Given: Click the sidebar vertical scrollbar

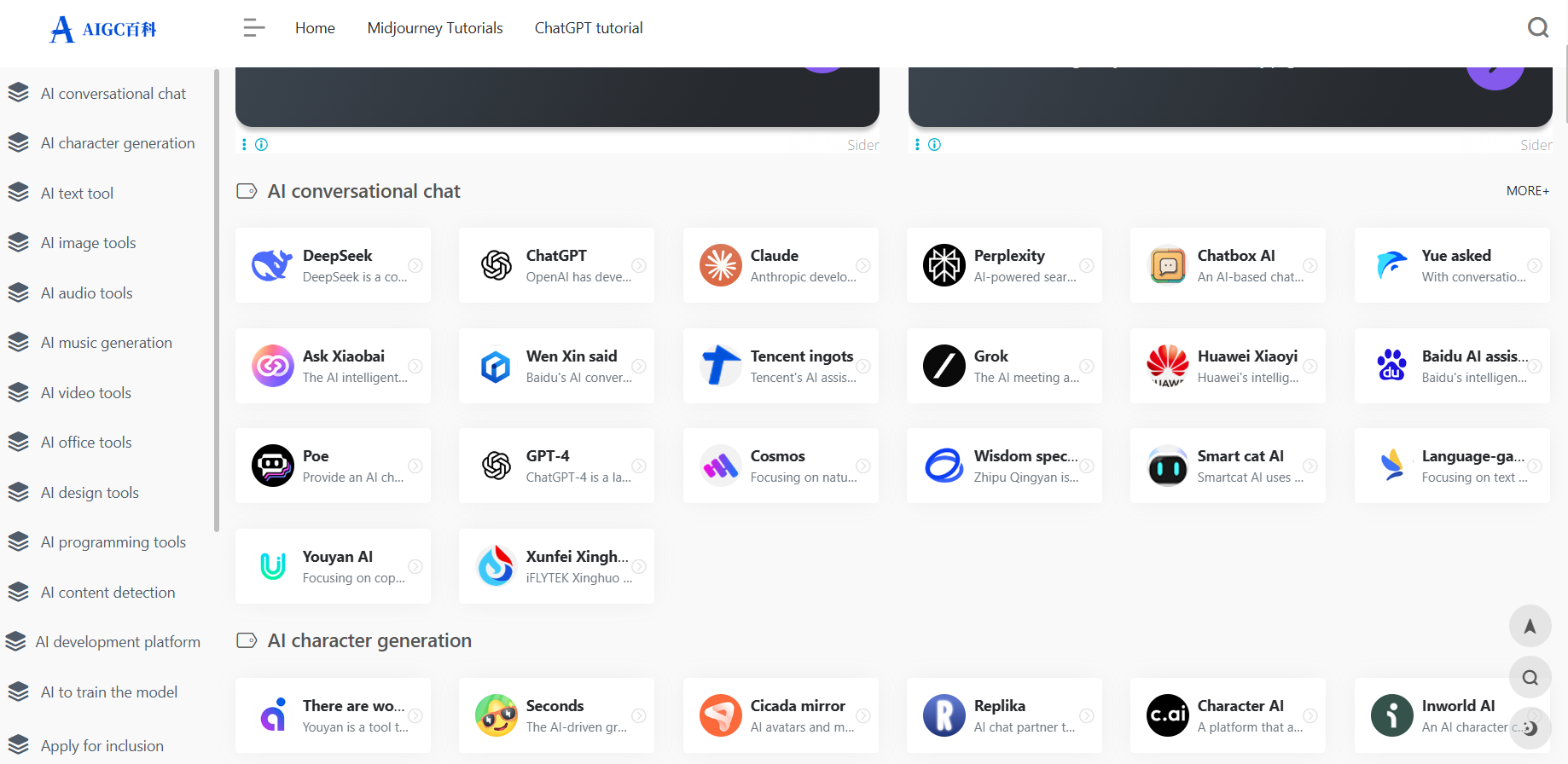Looking at the screenshot, I should coord(217,298).
